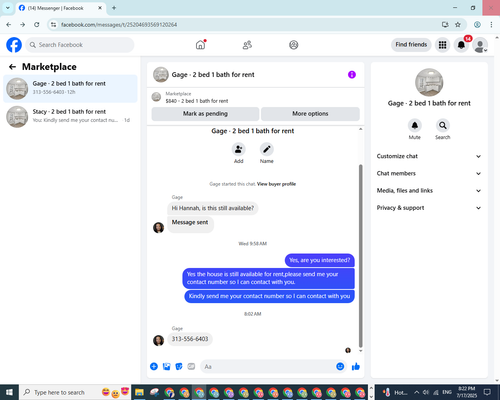Screen dimensions: 500x400
Task: Open File Explorer from taskbar
Action: coord(139,393)
